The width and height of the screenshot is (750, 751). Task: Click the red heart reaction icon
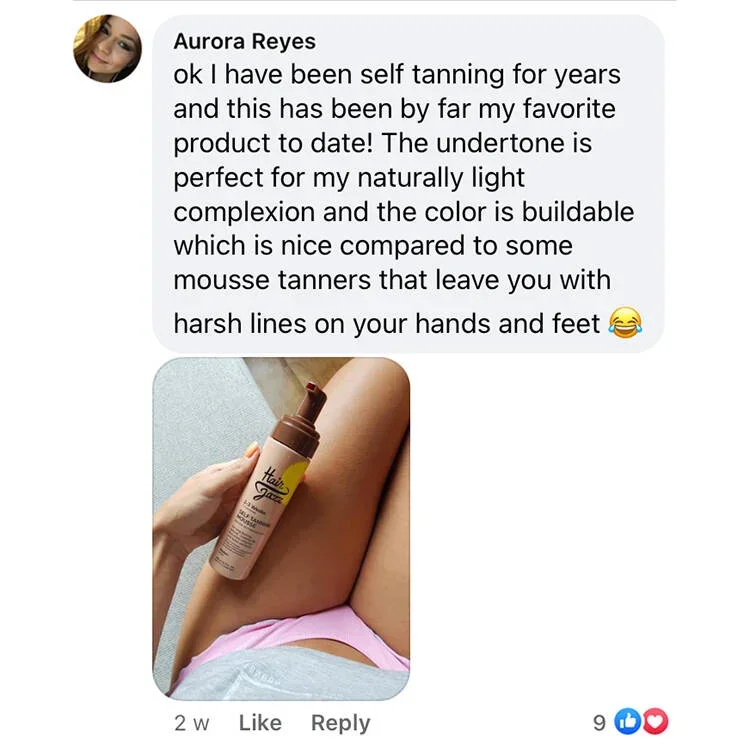pos(655,721)
